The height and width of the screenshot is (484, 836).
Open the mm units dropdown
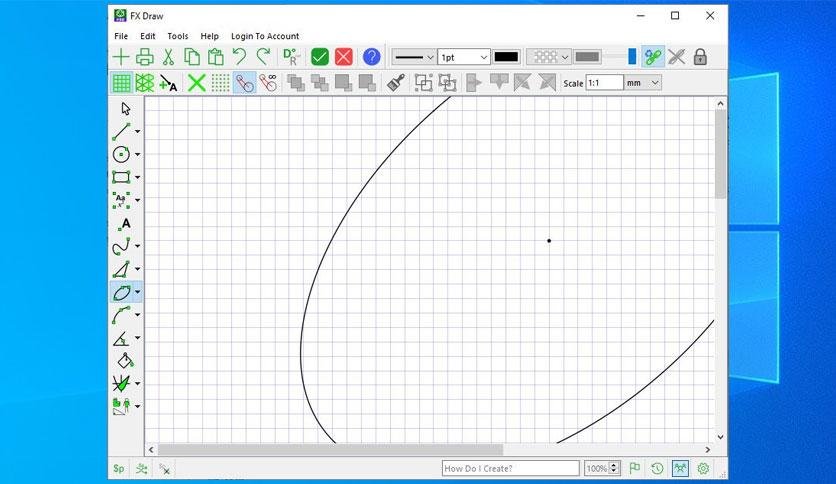644,83
